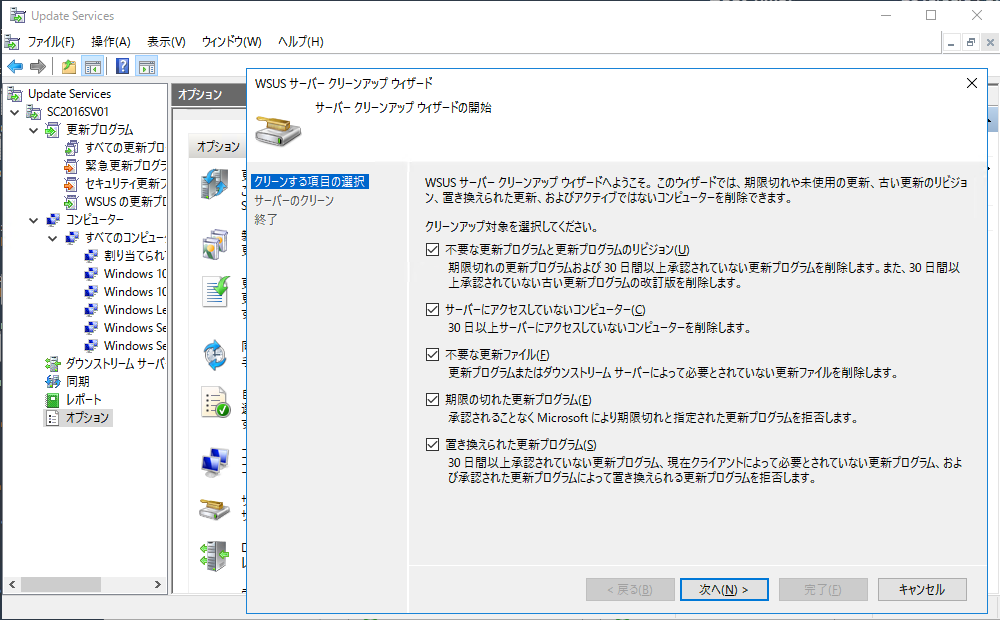Uncheck 置き換えられた更新プログラム checkbox
This screenshot has width=1000, height=620.
point(432,444)
